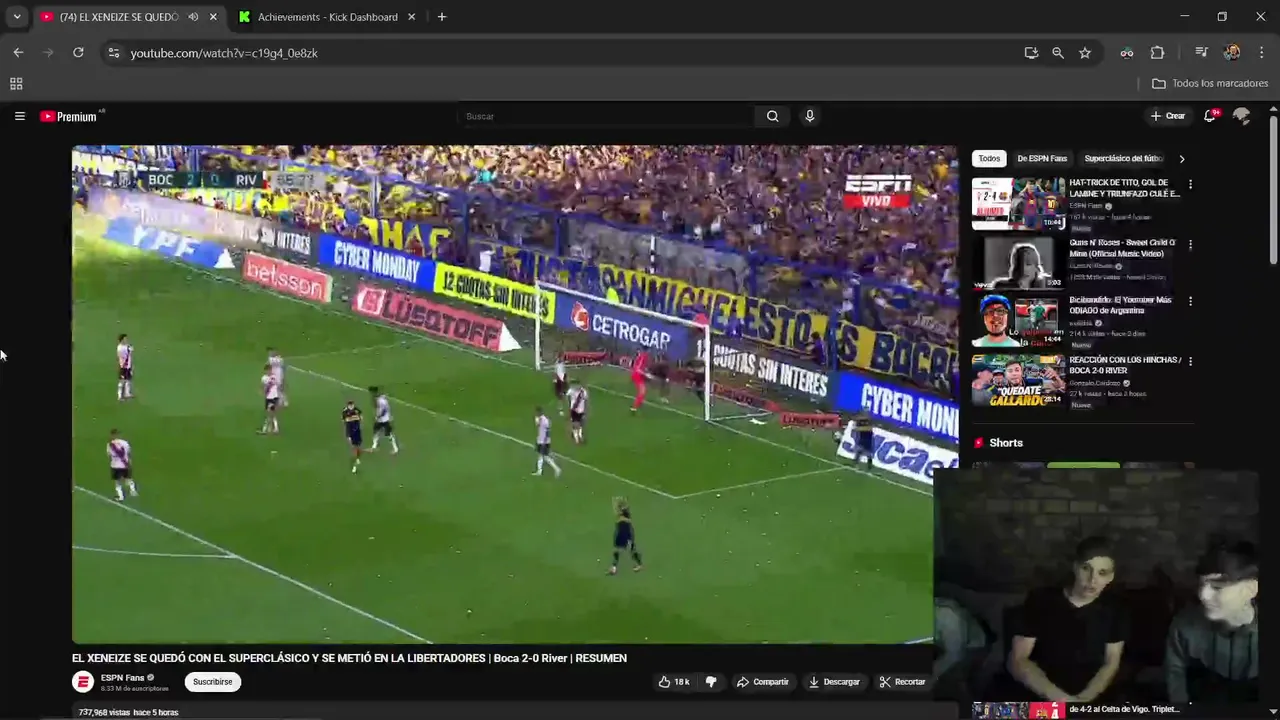Bookmark this page with the star

click(x=1085, y=53)
